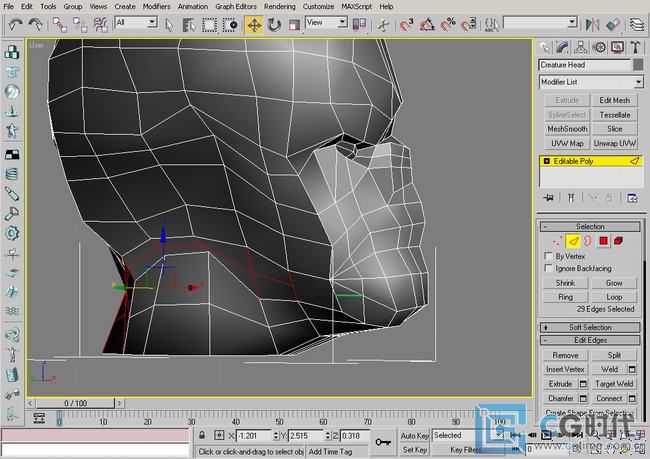The height and width of the screenshot is (459, 650).
Task: Open the Create command panel tab
Action: click(545, 48)
